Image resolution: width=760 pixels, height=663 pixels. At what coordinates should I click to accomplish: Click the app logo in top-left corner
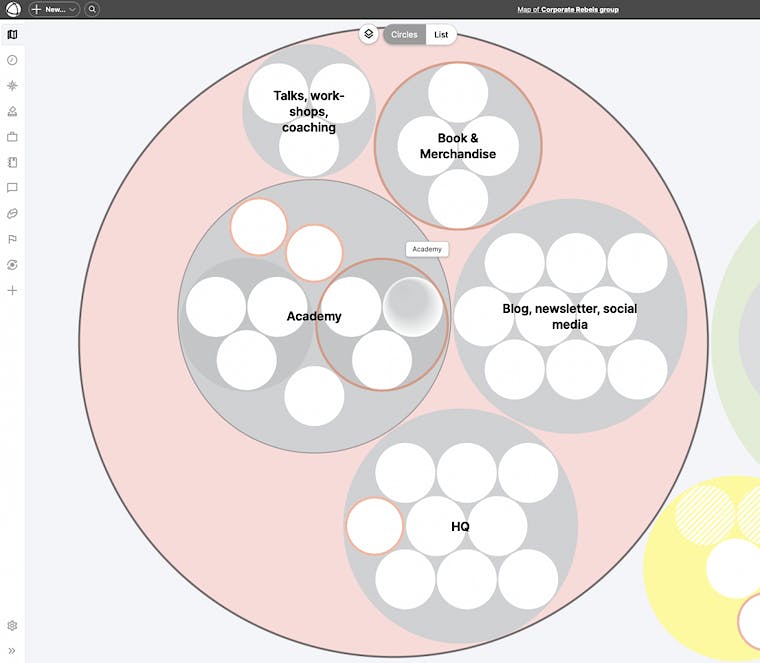click(x=12, y=9)
